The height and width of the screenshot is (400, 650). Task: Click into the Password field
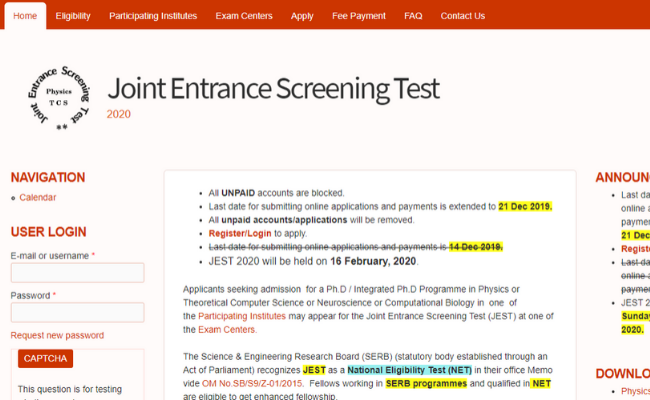[x=77, y=313]
